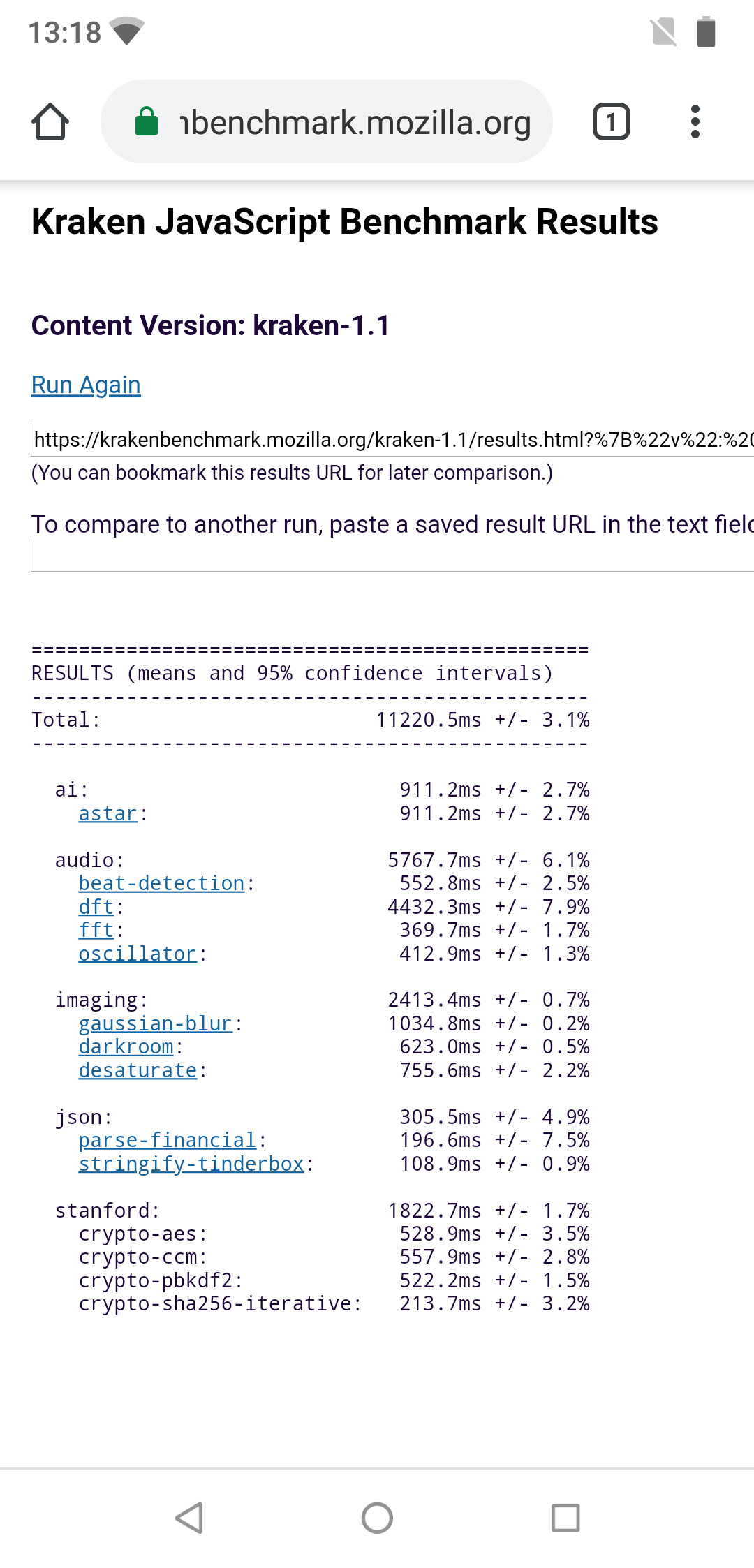
Task: Tap the address bar URL text
Action: (356, 123)
